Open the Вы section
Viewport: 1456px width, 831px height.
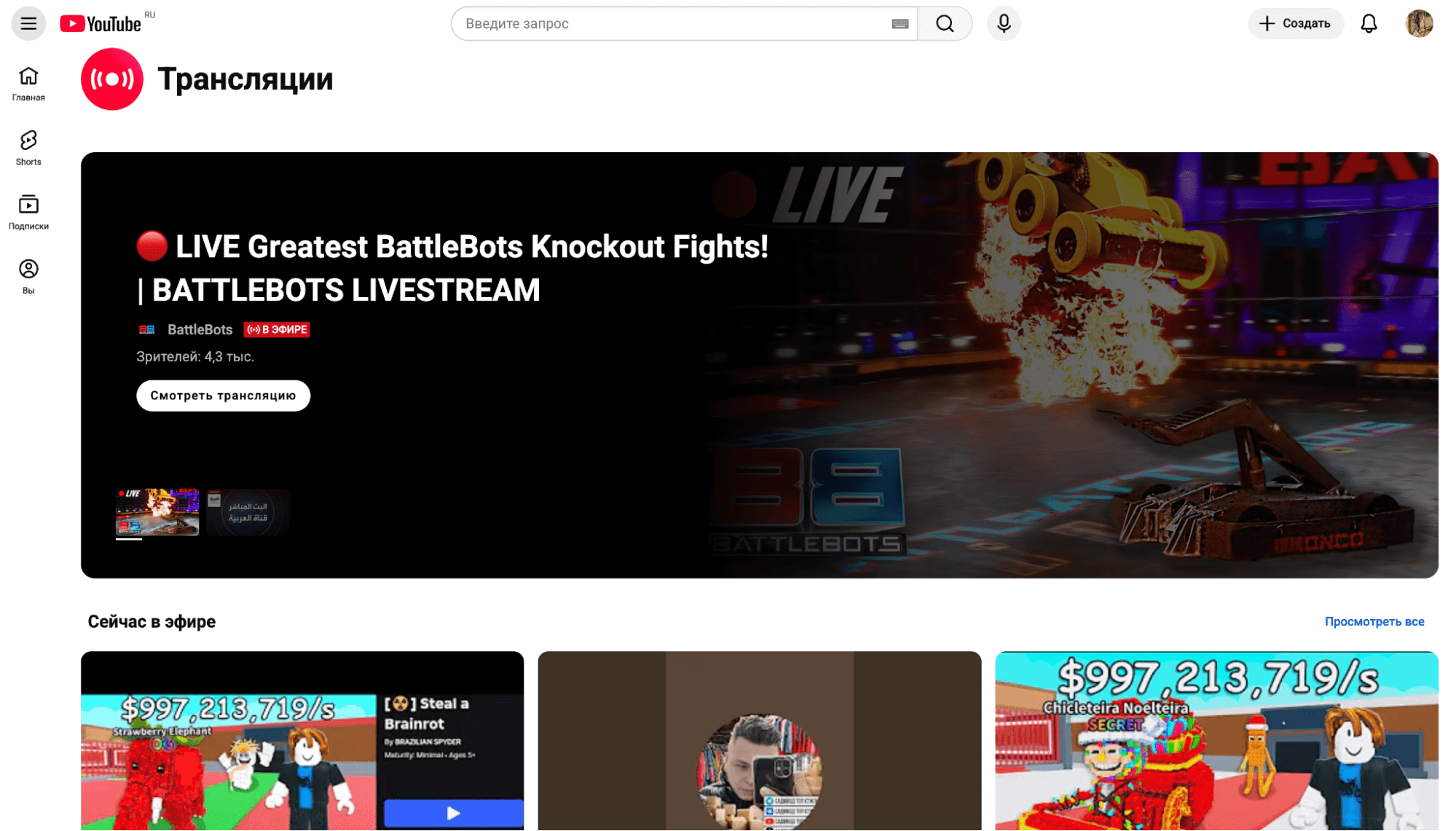(28, 276)
